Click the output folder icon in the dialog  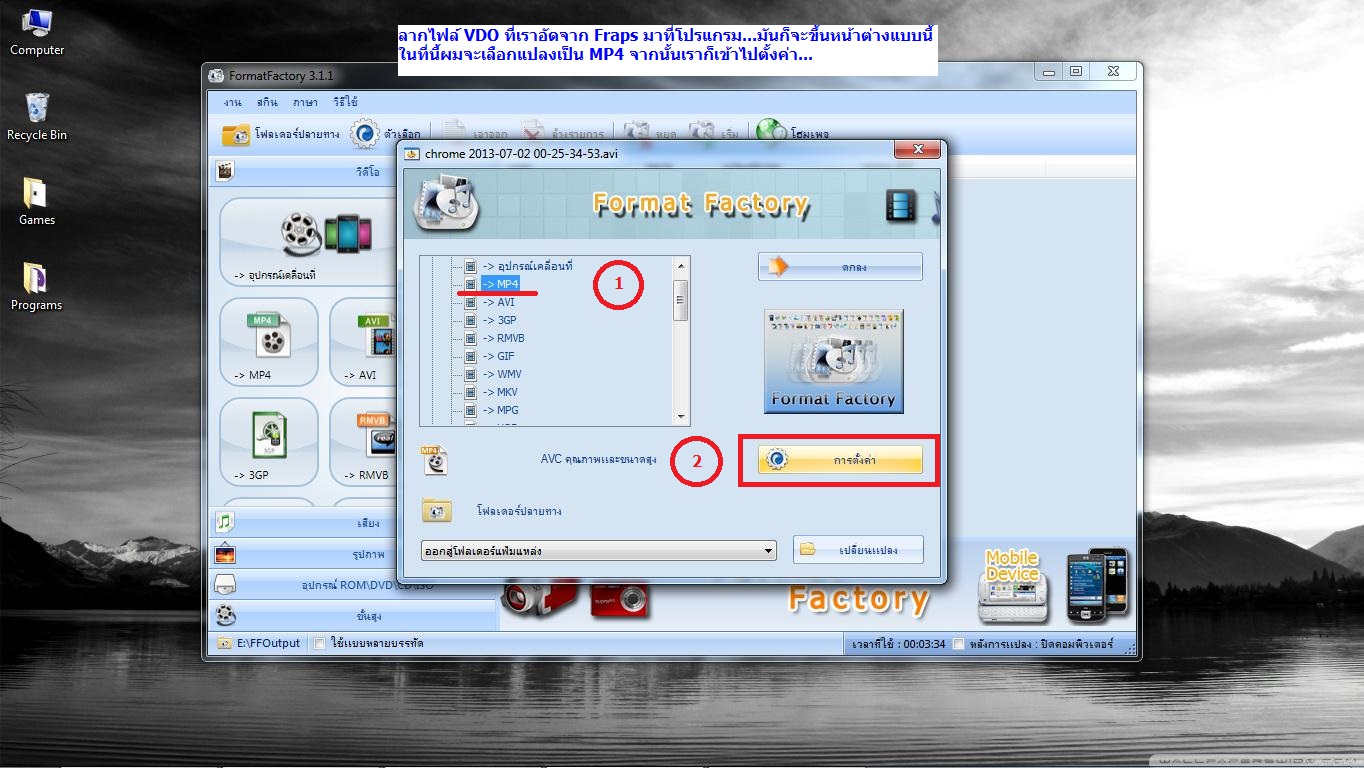pyautogui.click(x=436, y=510)
